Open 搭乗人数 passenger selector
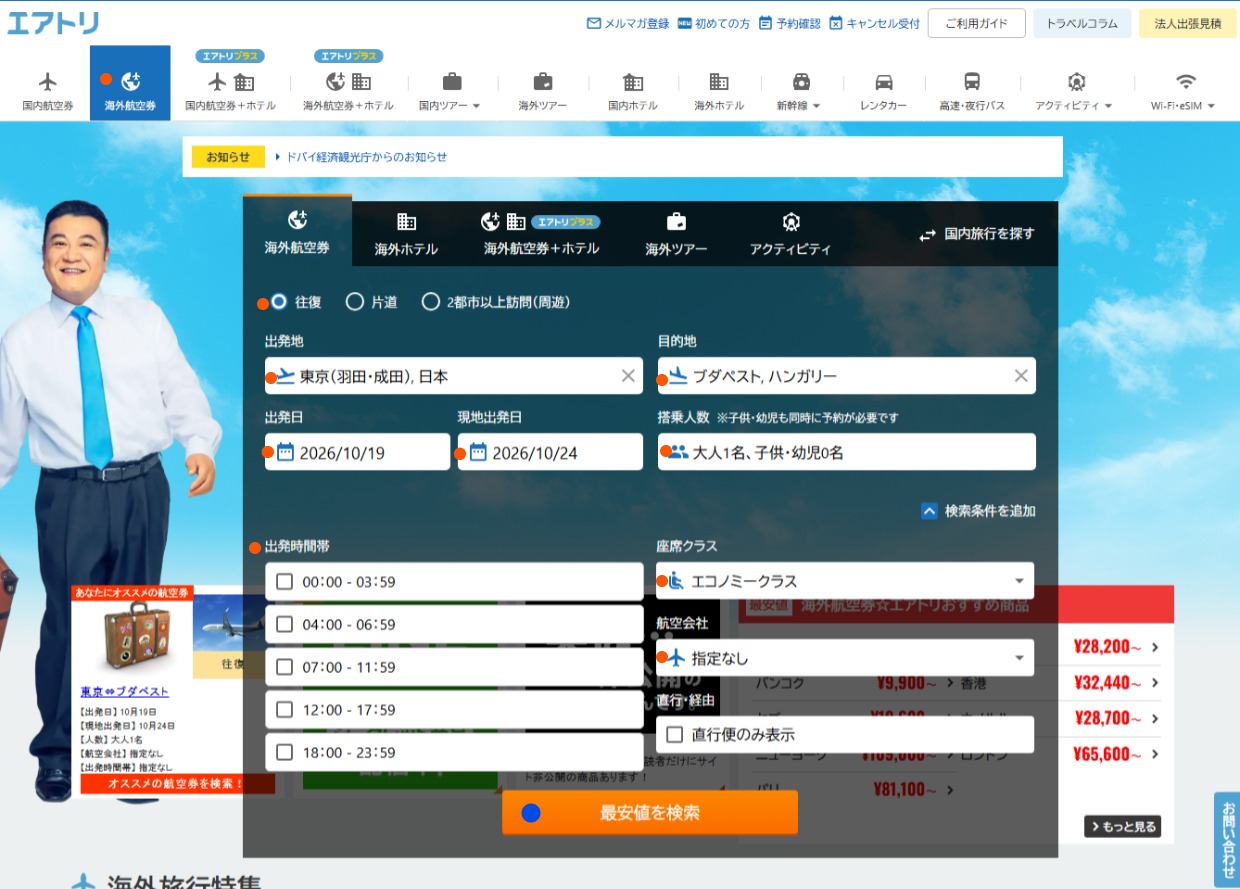 [x=847, y=452]
